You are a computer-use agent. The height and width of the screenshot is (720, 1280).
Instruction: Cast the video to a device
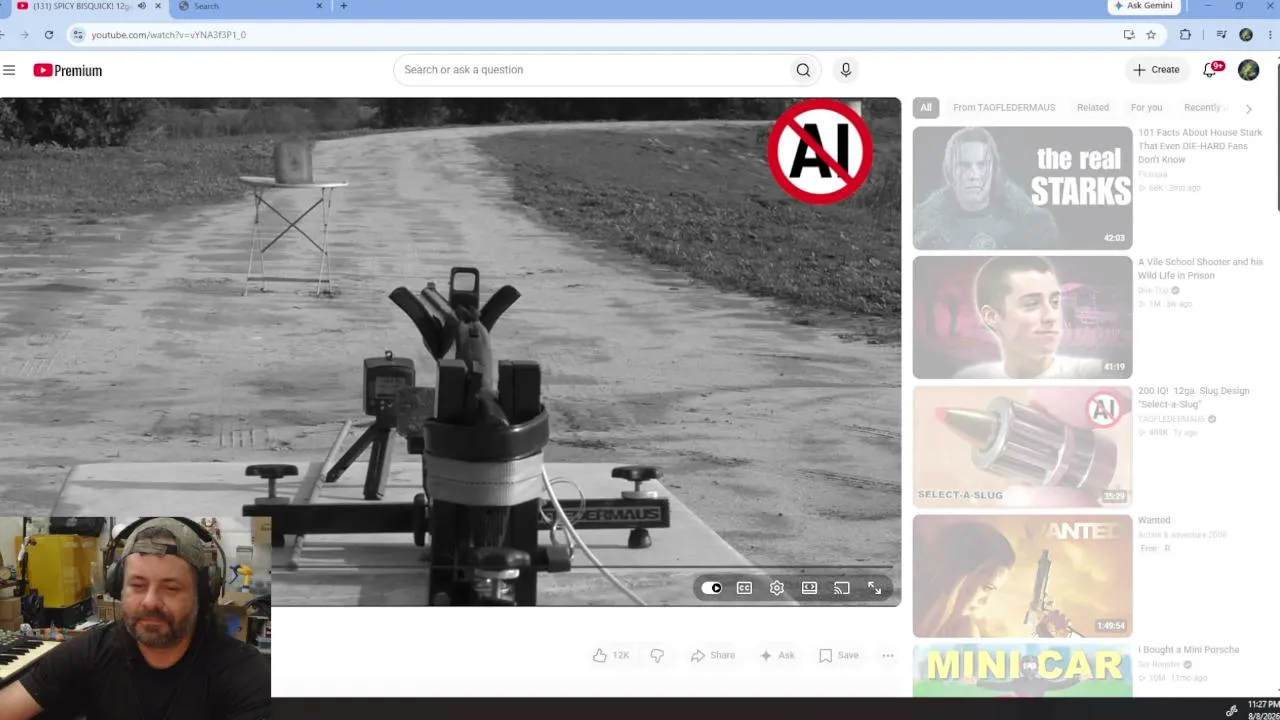842,588
